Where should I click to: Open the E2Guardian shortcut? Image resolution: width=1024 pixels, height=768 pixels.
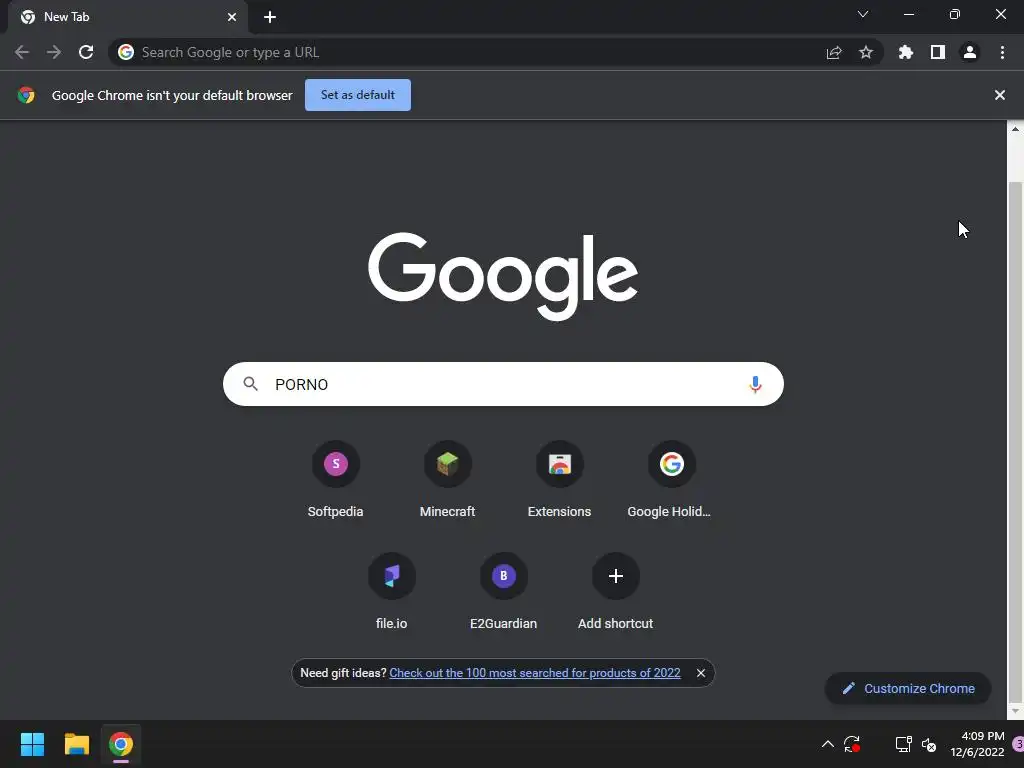click(x=504, y=592)
